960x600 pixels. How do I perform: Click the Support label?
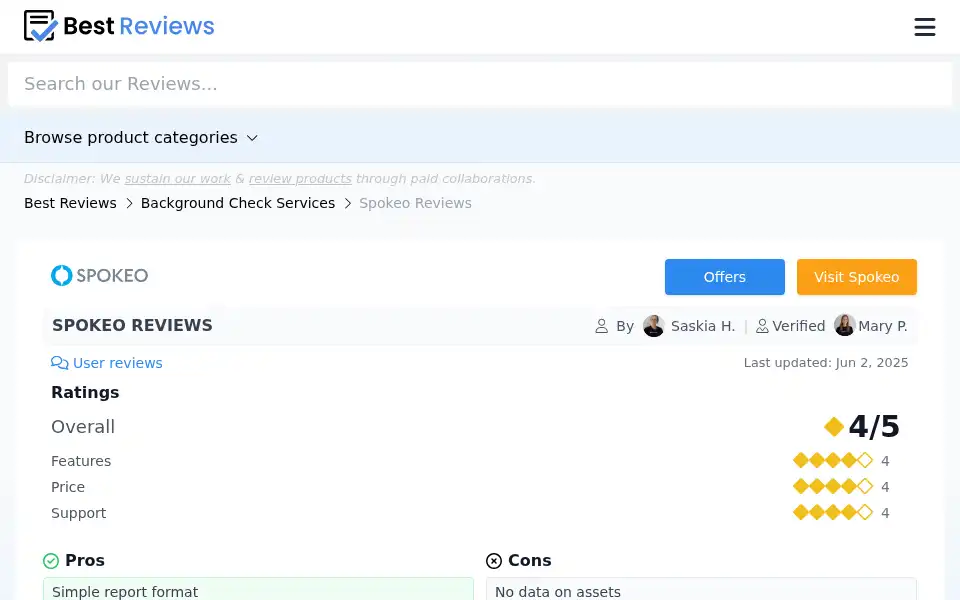[x=78, y=513]
